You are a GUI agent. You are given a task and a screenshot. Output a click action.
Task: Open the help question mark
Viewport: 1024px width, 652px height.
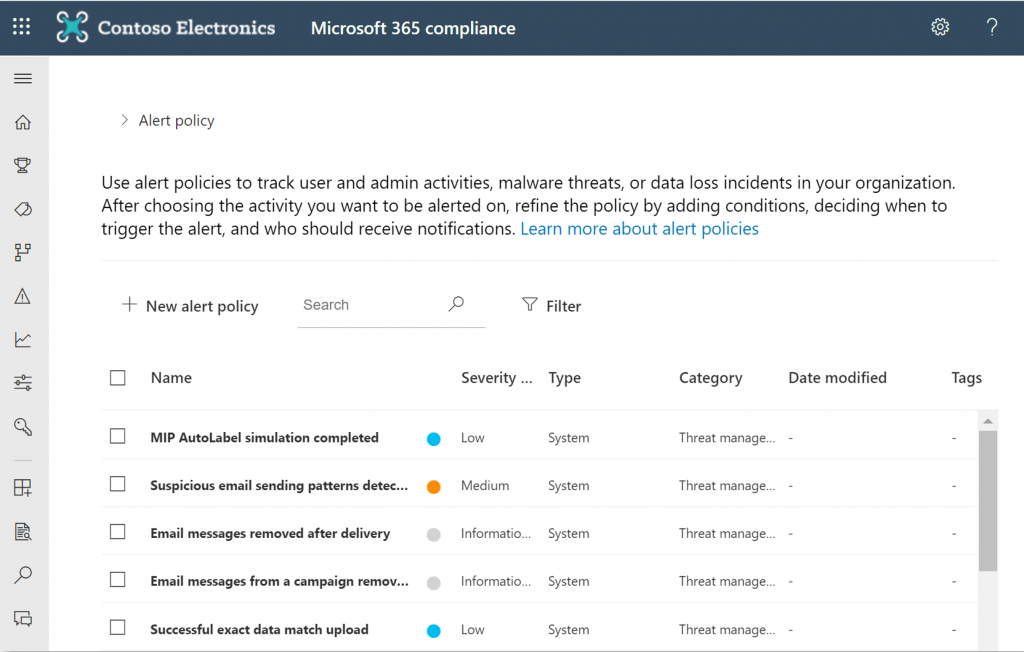click(x=991, y=27)
